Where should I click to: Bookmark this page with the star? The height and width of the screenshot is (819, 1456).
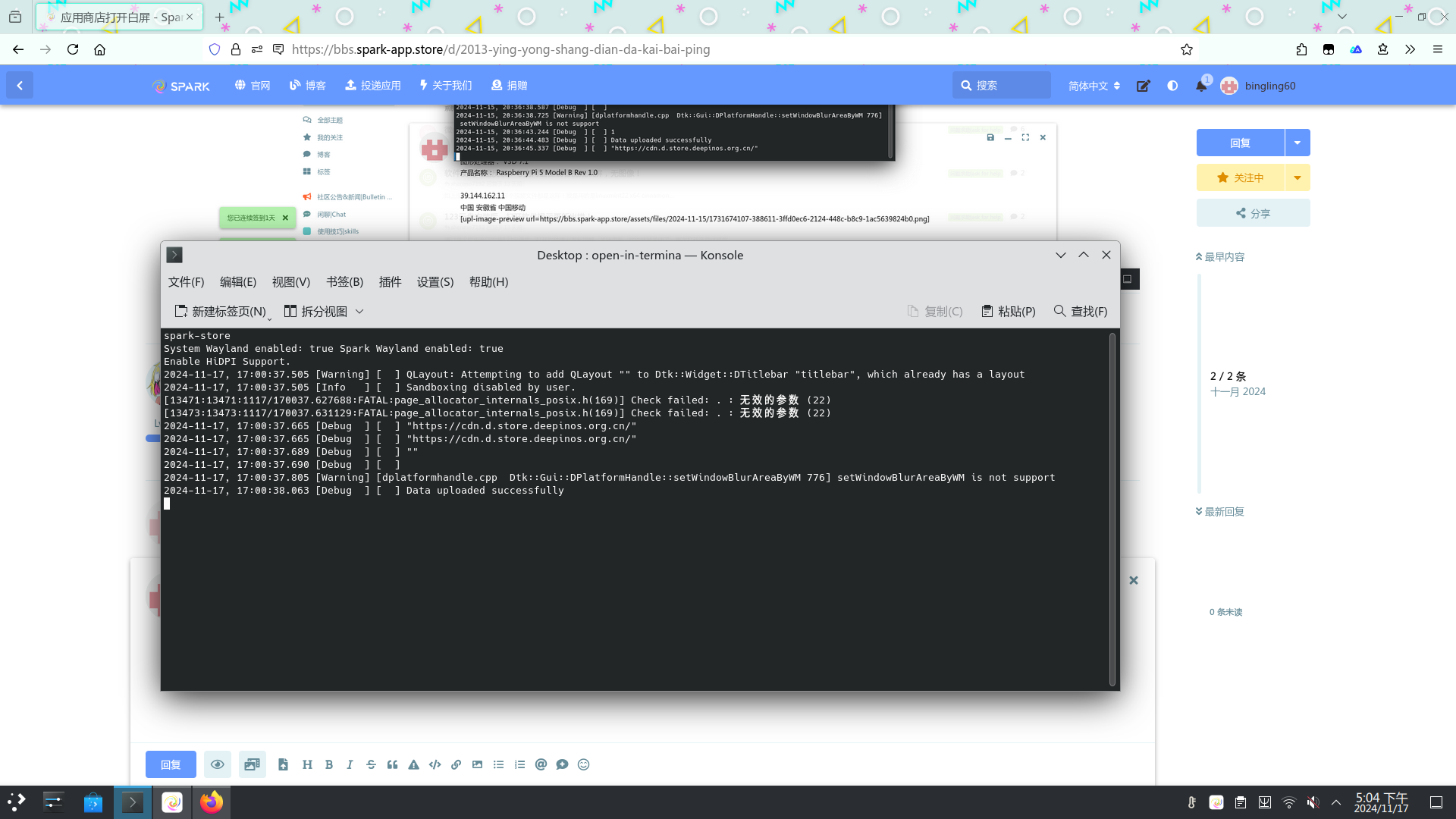pyautogui.click(x=1187, y=49)
